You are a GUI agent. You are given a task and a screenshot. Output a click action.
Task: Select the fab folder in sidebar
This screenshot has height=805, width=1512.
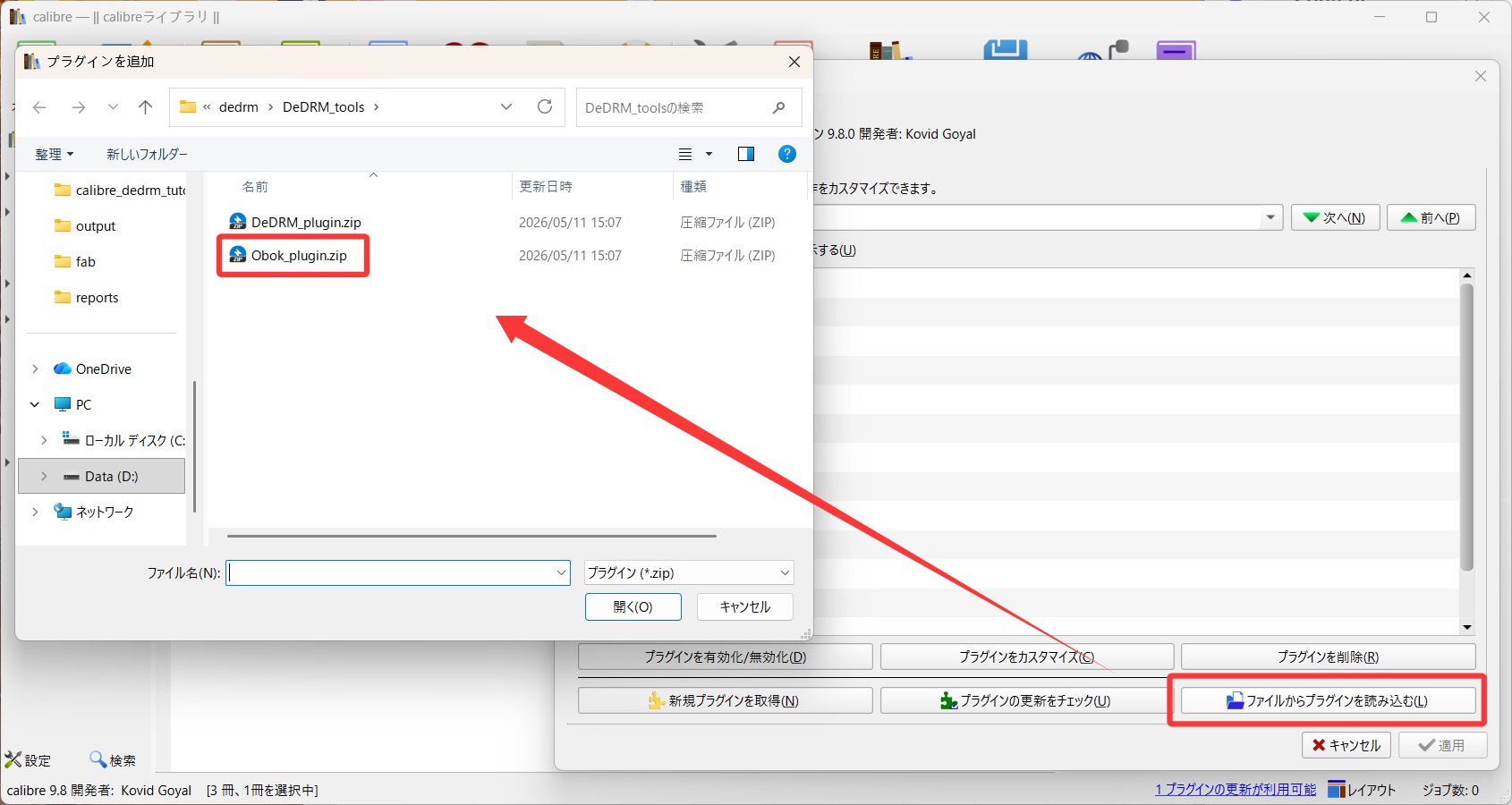(75, 261)
